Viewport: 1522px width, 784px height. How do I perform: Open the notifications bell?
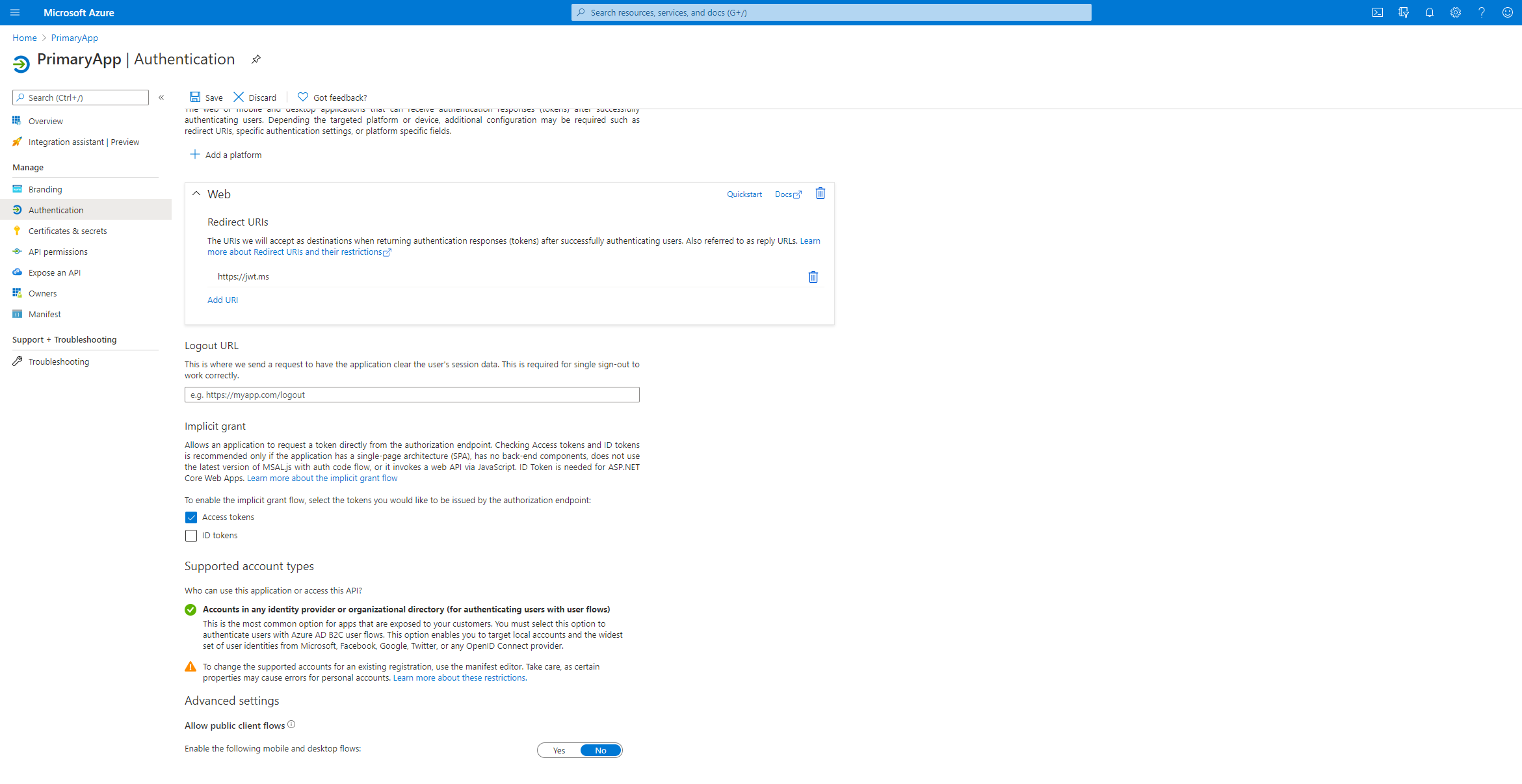[x=1429, y=12]
